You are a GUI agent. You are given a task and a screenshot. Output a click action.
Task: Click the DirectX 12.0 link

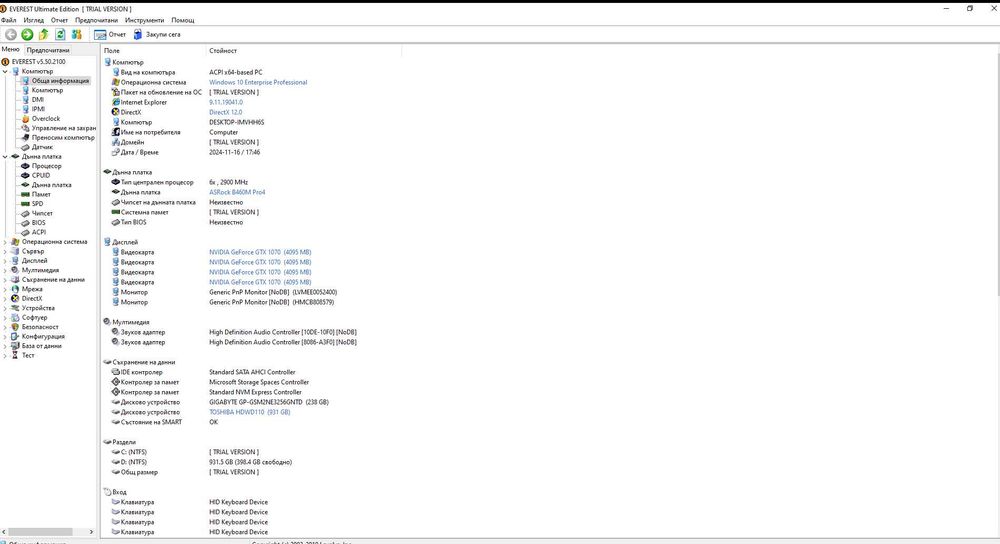click(226, 112)
